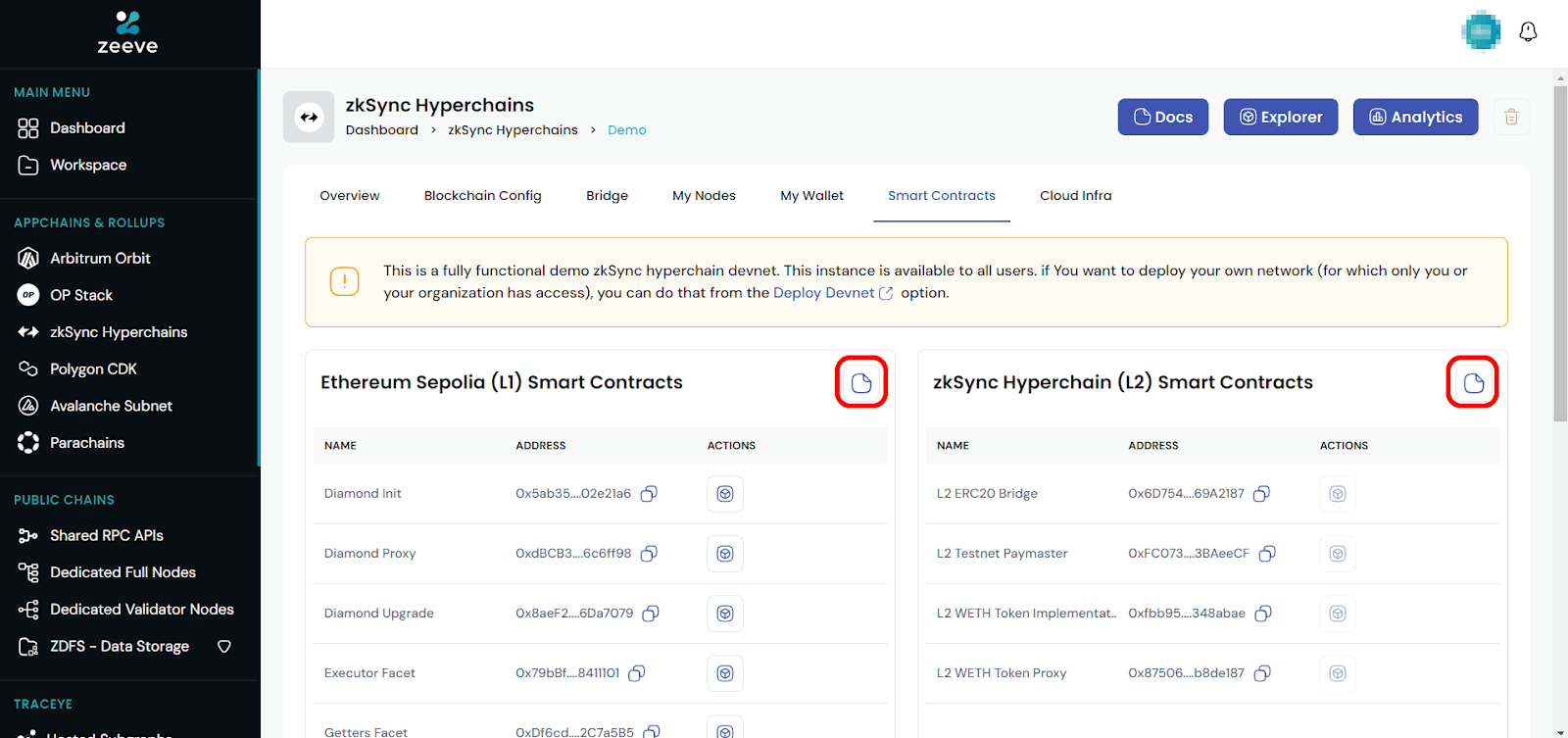Select Avalanche Subnet in sidebar
This screenshot has width=1568, height=738.
pos(111,406)
